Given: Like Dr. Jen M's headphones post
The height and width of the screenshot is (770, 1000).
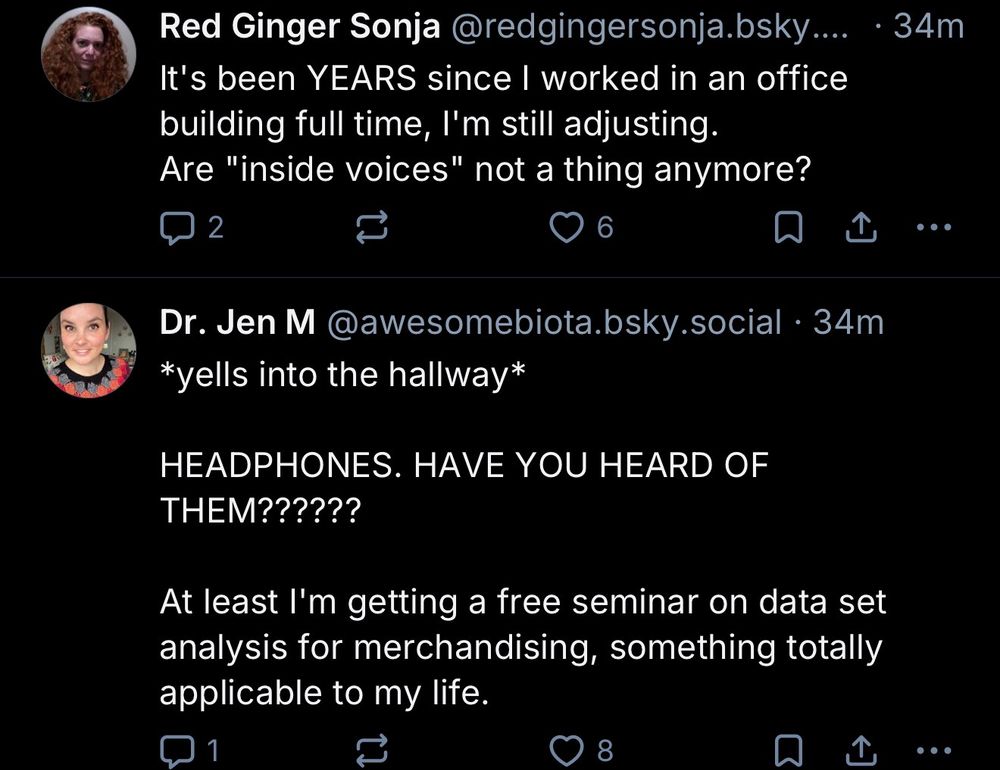Looking at the screenshot, I should pyautogui.click(x=567, y=750).
